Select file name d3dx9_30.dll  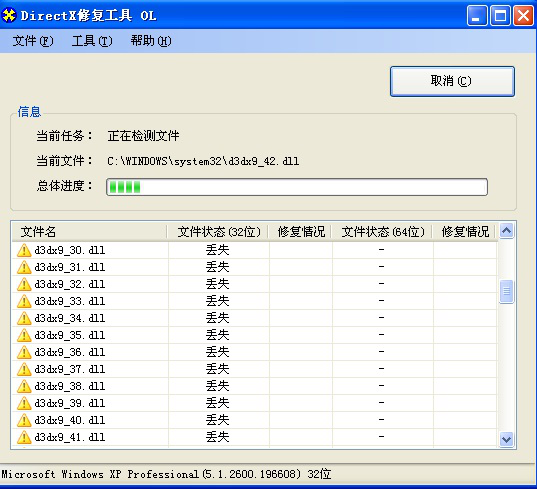click(x=70, y=250)
